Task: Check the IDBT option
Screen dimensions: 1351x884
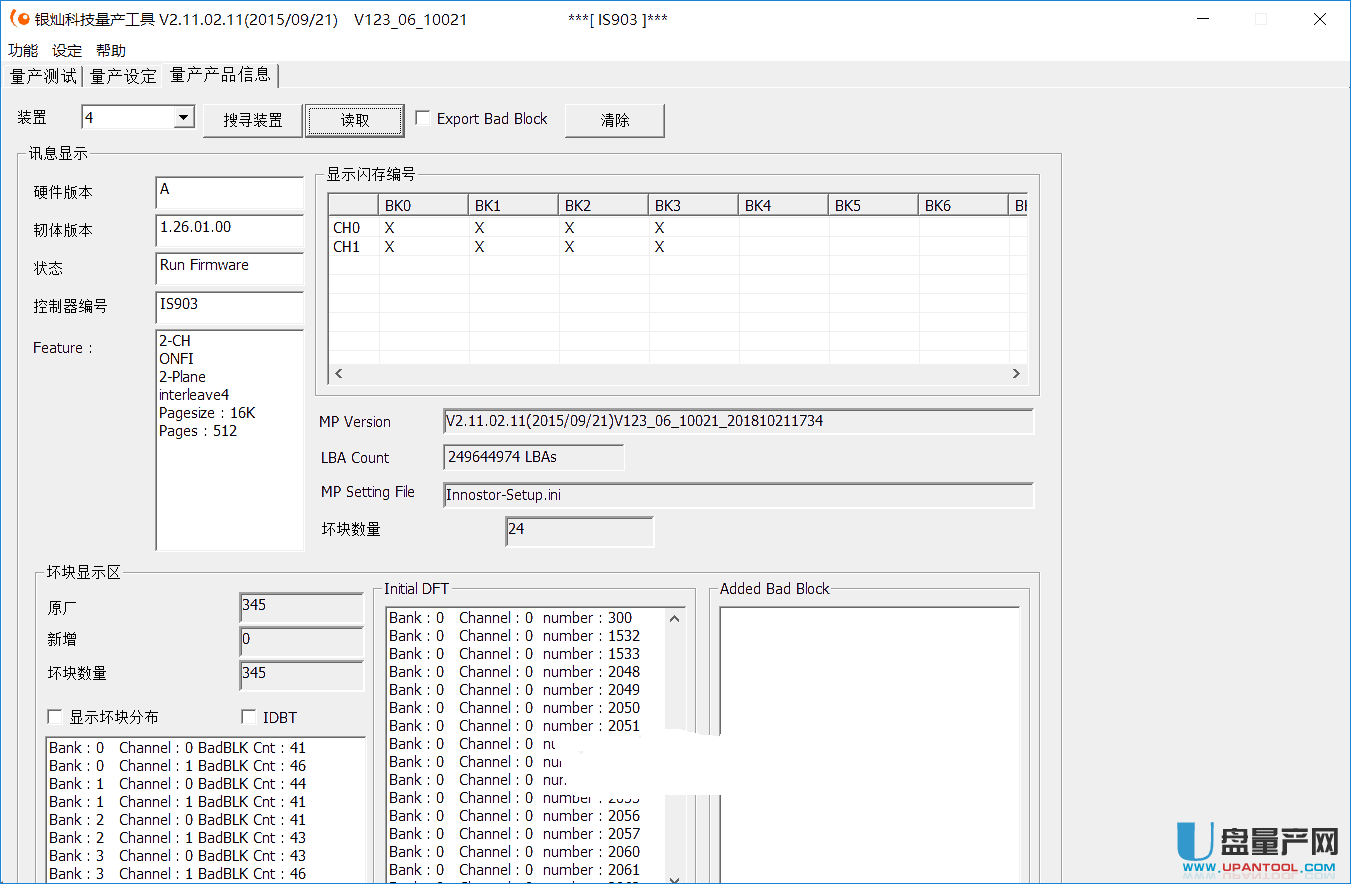Action: (x=249, y=717)
